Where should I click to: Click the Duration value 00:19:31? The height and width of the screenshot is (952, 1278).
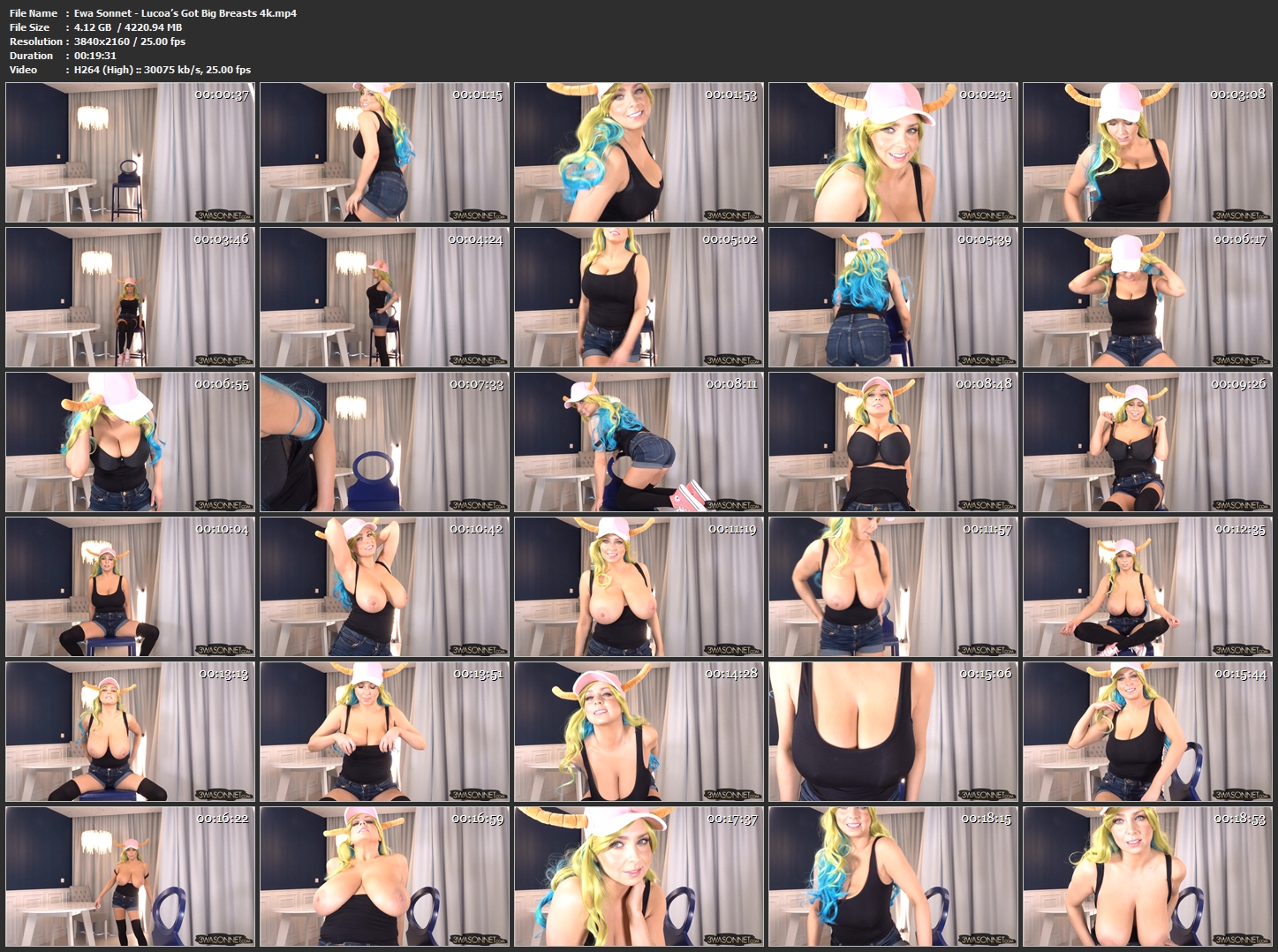[x=95, y=56]
